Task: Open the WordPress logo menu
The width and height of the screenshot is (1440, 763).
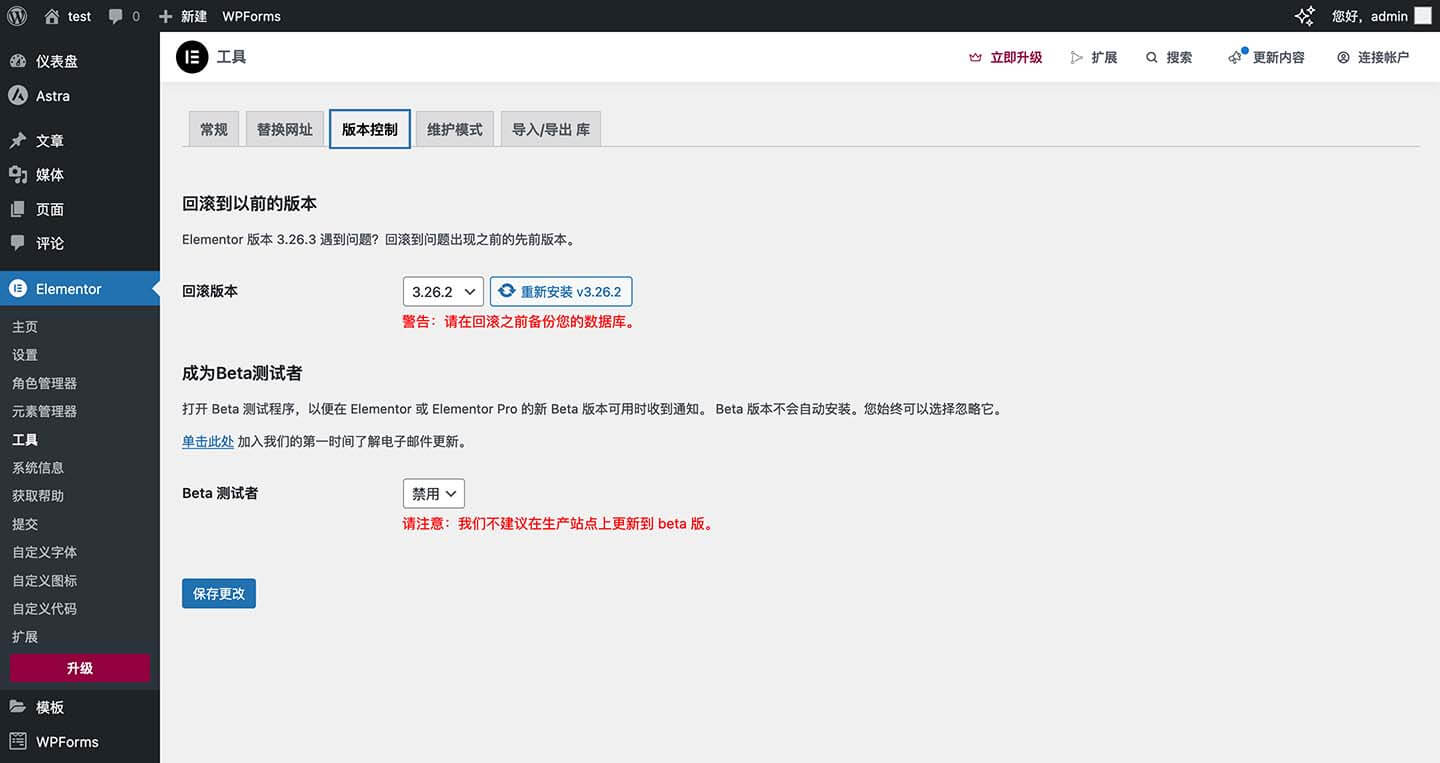Action: [17, 16]
